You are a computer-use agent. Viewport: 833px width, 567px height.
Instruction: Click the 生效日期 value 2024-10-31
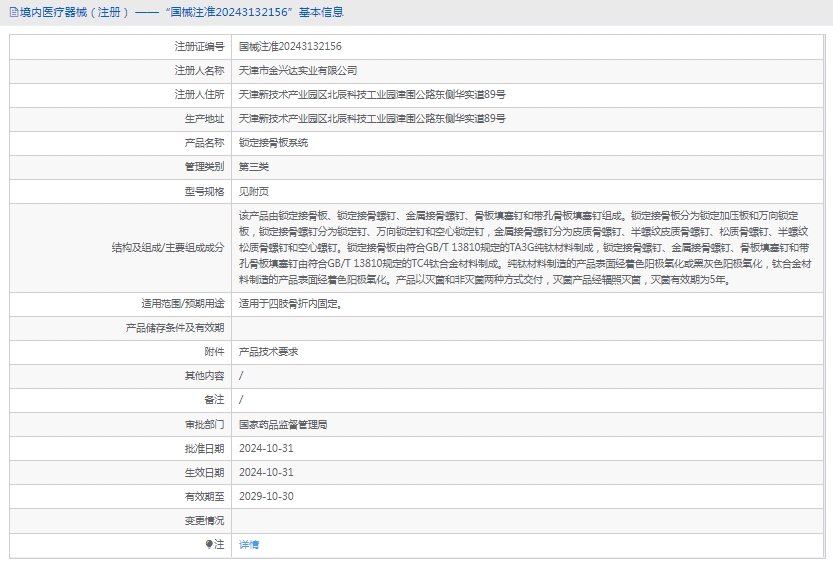[x=266, y=472]
